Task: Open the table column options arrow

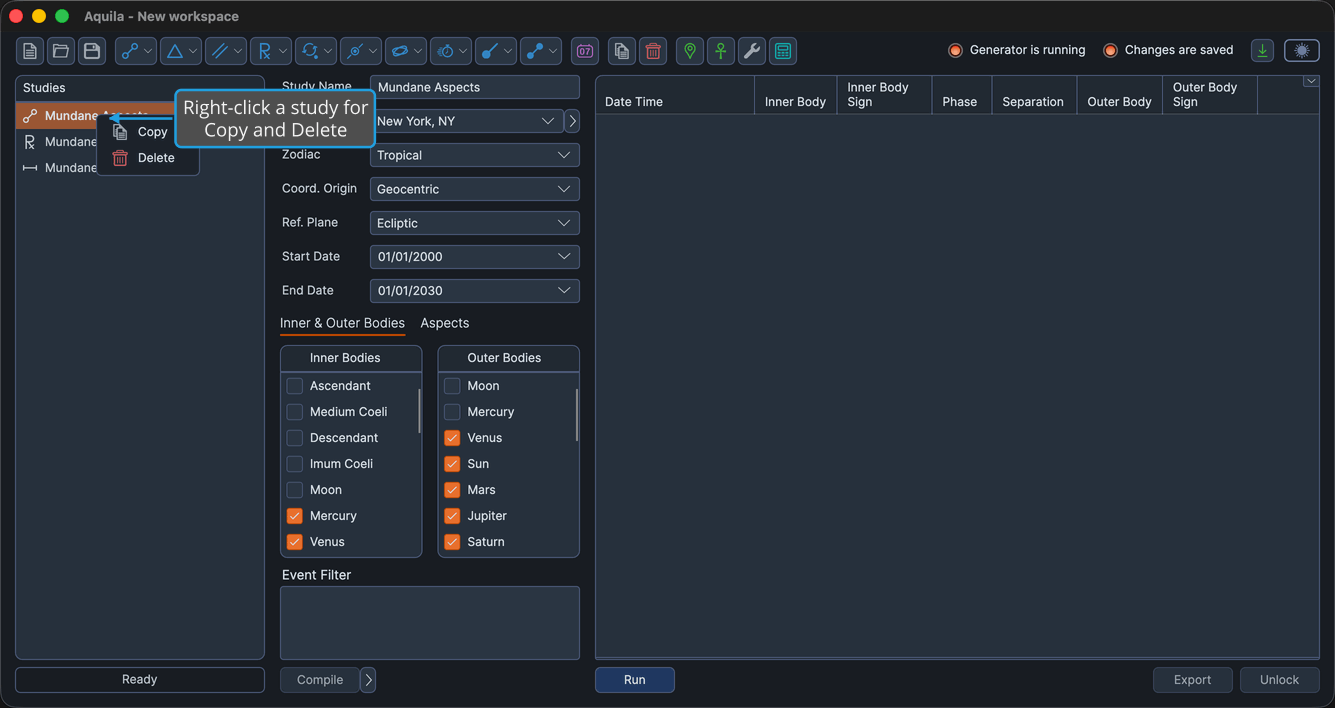Action: [1311, 82]
